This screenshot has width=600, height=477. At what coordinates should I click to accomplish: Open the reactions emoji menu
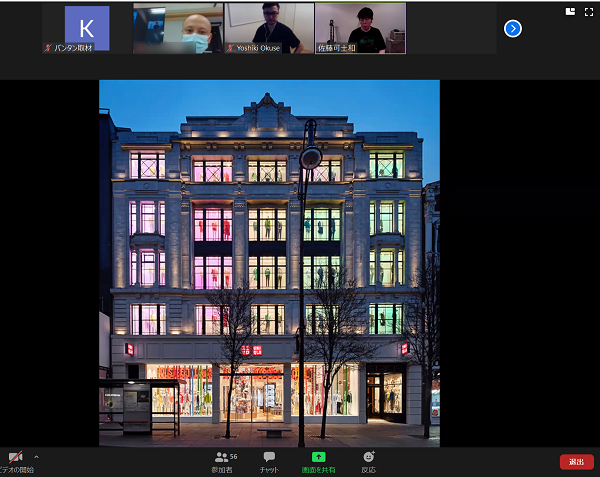pyautogui.click(x=369, y=457)
